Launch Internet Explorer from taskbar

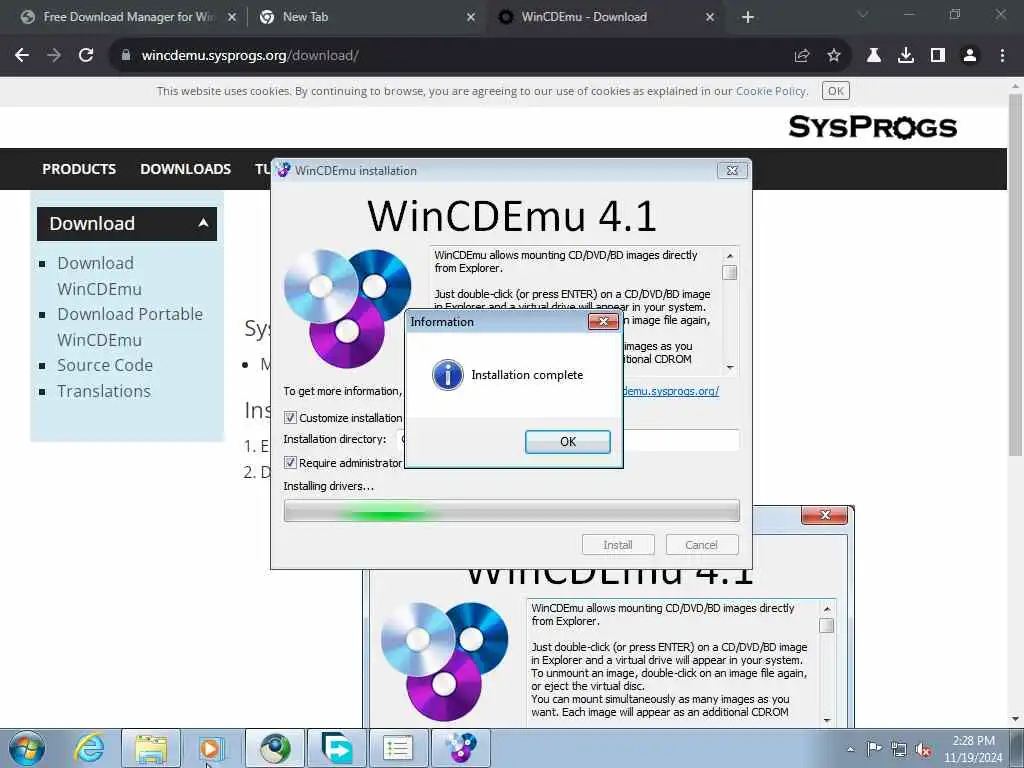click(89, 748)
